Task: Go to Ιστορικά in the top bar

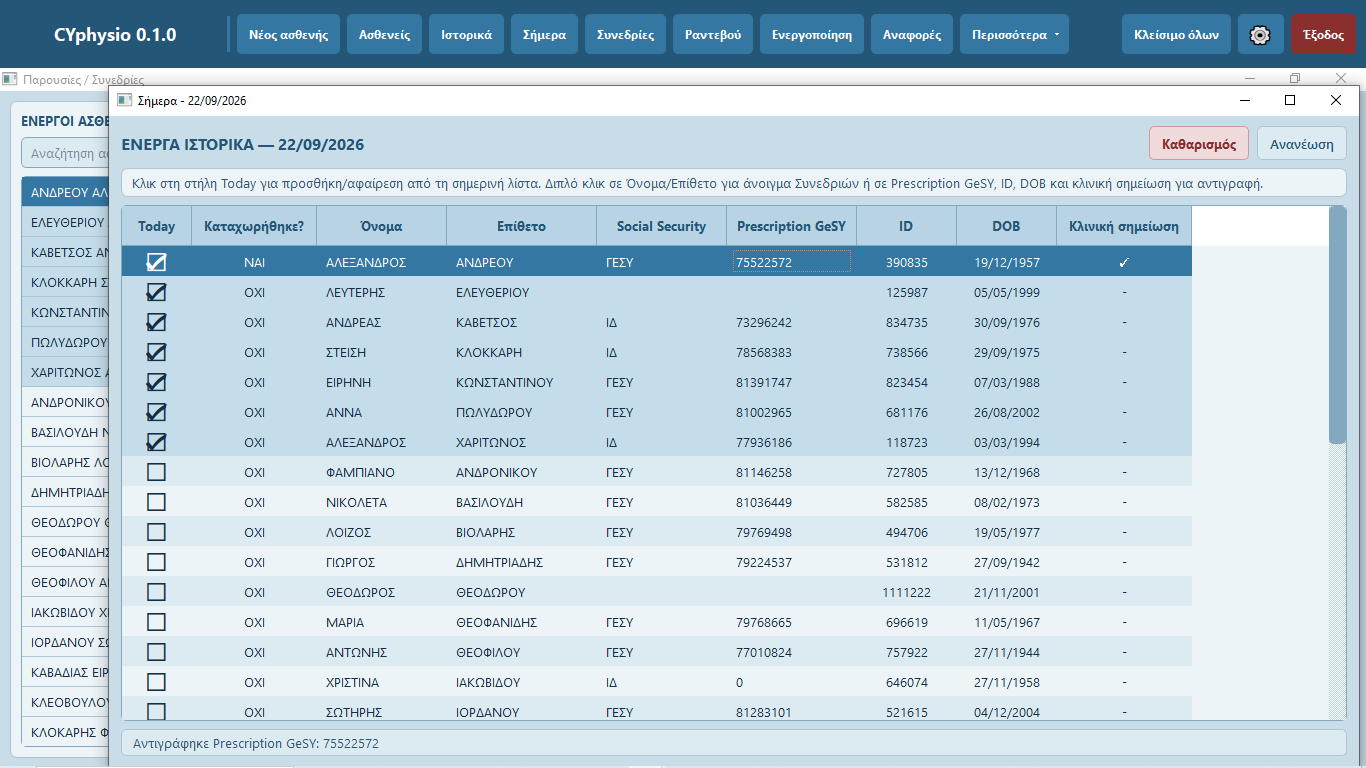Action: pyautogui.click(x=466, y=34)
